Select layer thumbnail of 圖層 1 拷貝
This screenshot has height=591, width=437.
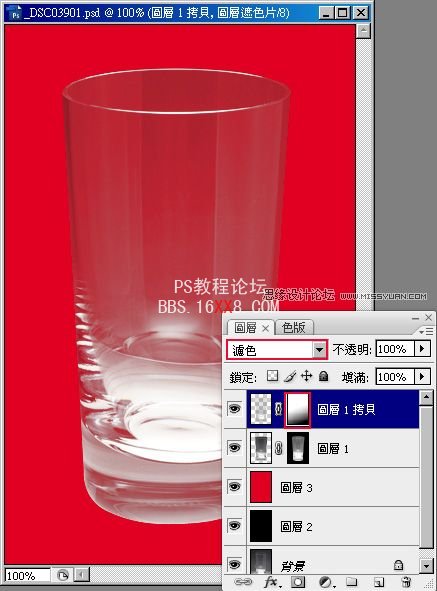261,409
